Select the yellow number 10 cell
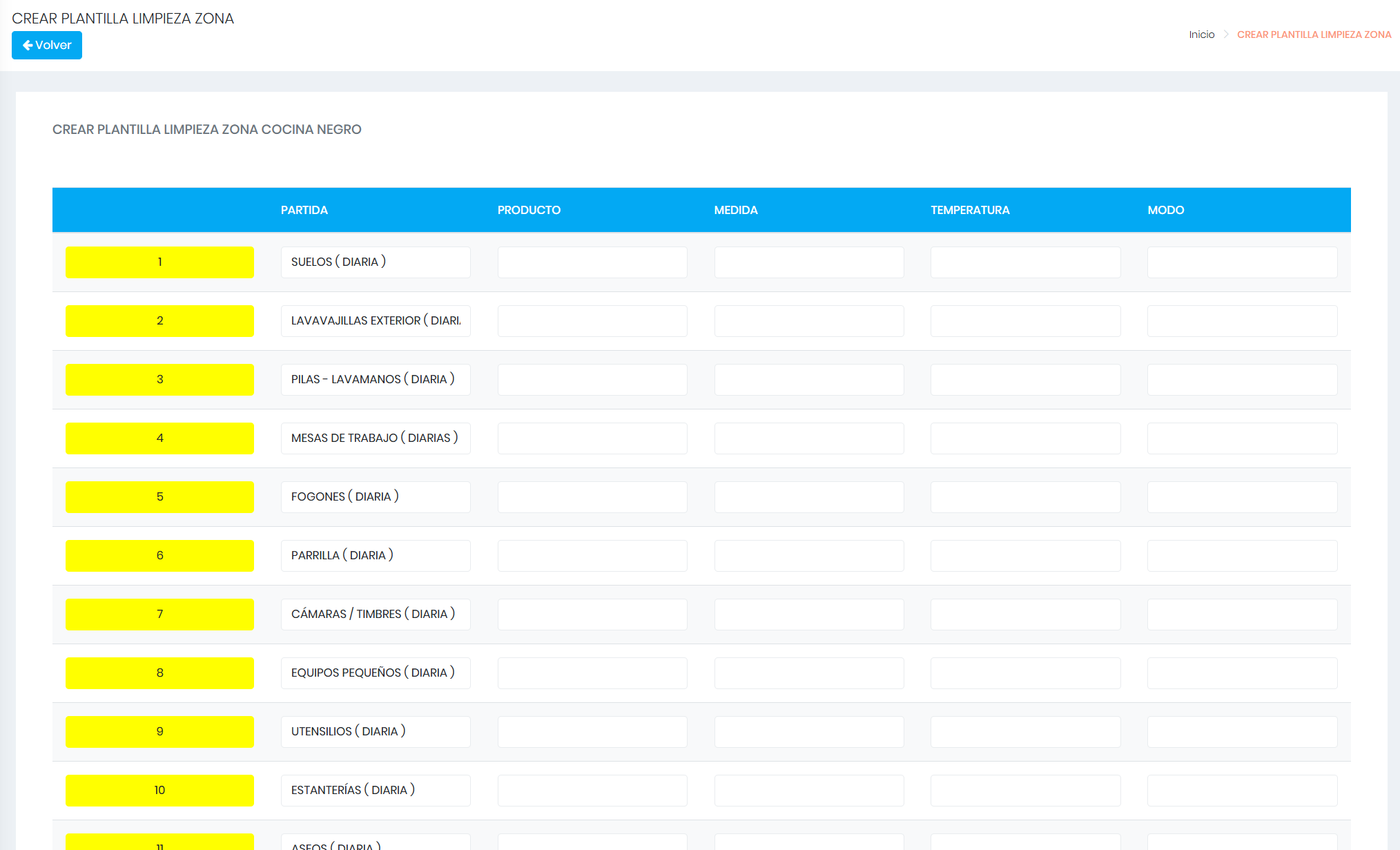1400x850 pixels. pyautogui.click(x=159, y=791)
